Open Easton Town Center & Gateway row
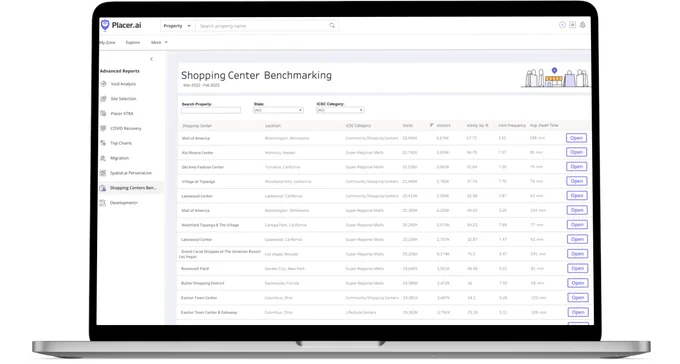 point(578,312)
